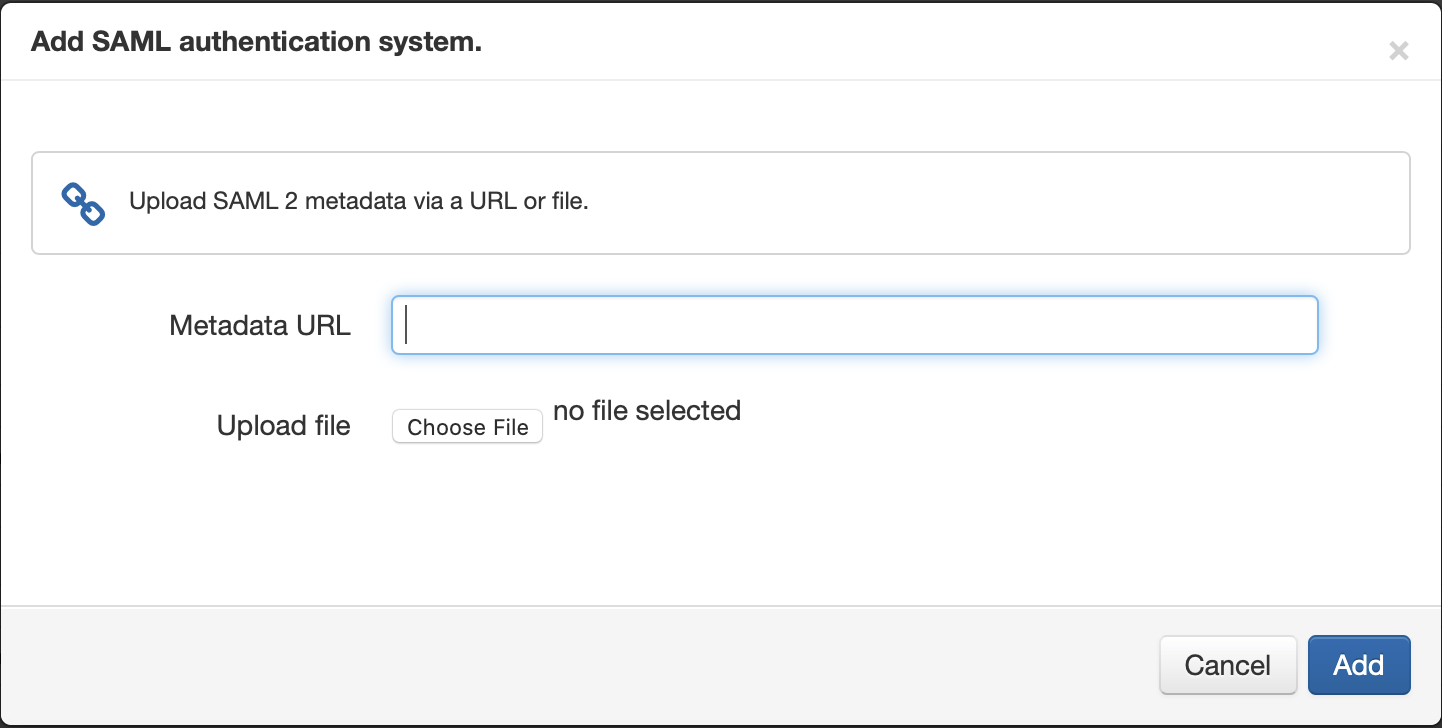The height and width of the screenshot is (728, 1442).
Task: Close the Add SAML authentication dialog
Action: pyautogui.click(x=1398, y=50)
